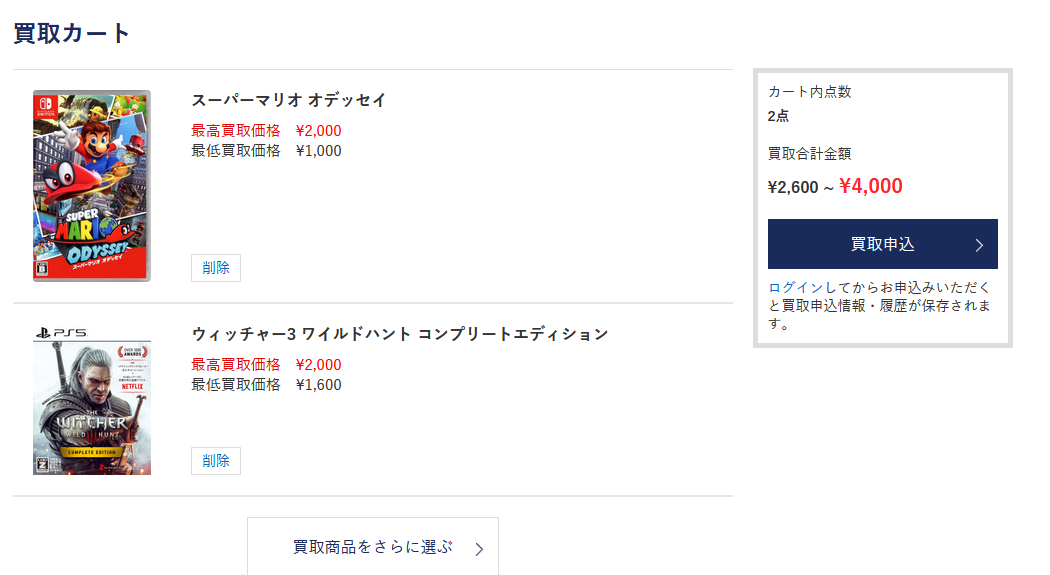This screenshot has width=1050, height=575.
Task: Remove スーパーマリオ オデッセイ with 削除
Action: point(216,268)
